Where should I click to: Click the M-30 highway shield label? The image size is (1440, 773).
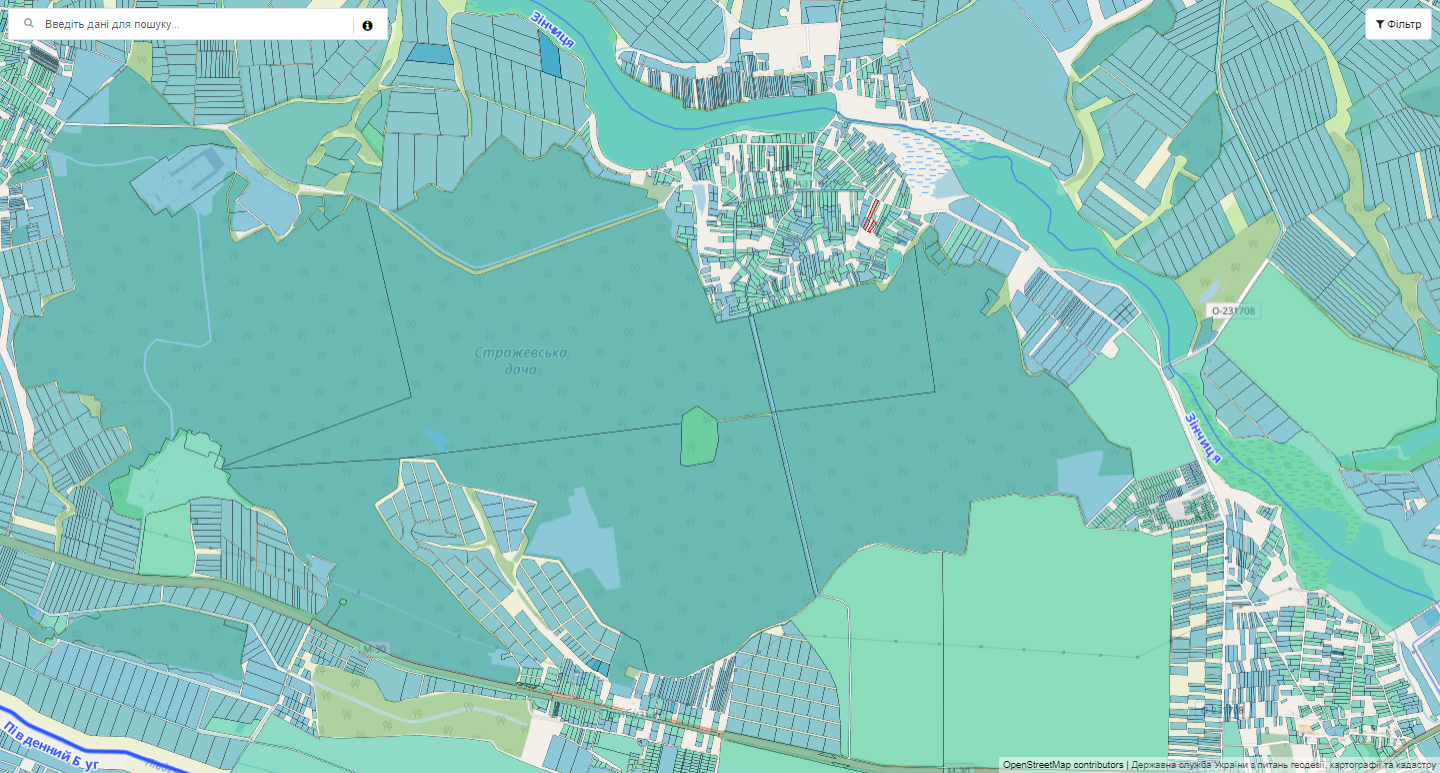(x=375, y=650)
